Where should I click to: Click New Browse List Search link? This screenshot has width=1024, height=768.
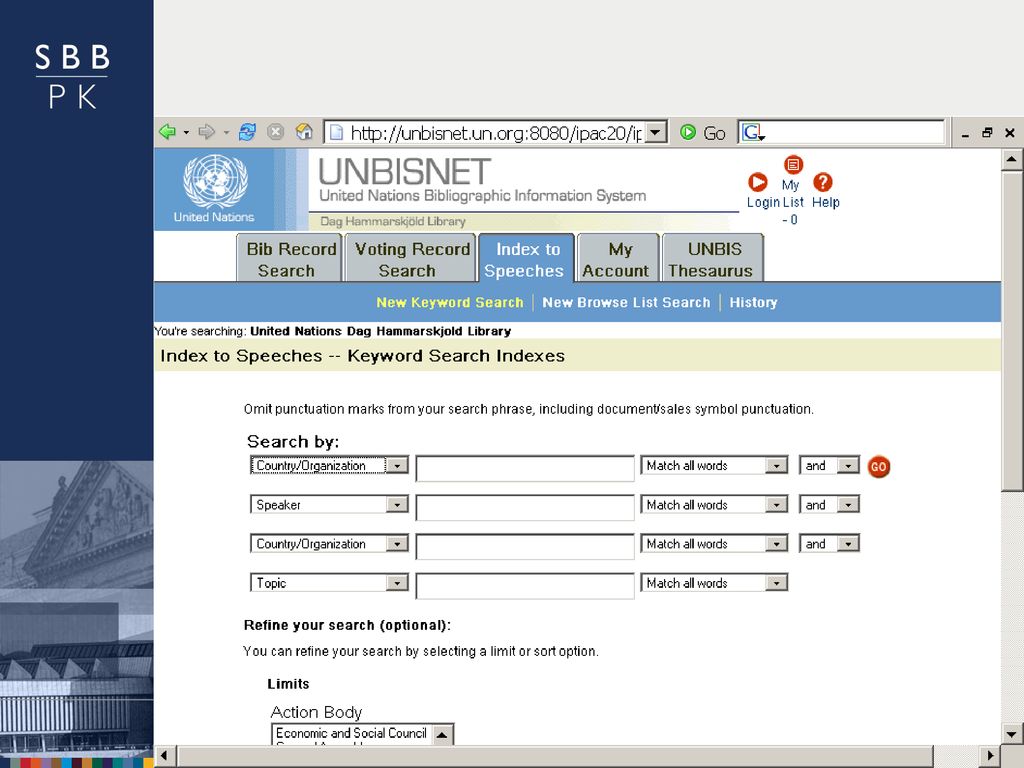pos(626,302)
